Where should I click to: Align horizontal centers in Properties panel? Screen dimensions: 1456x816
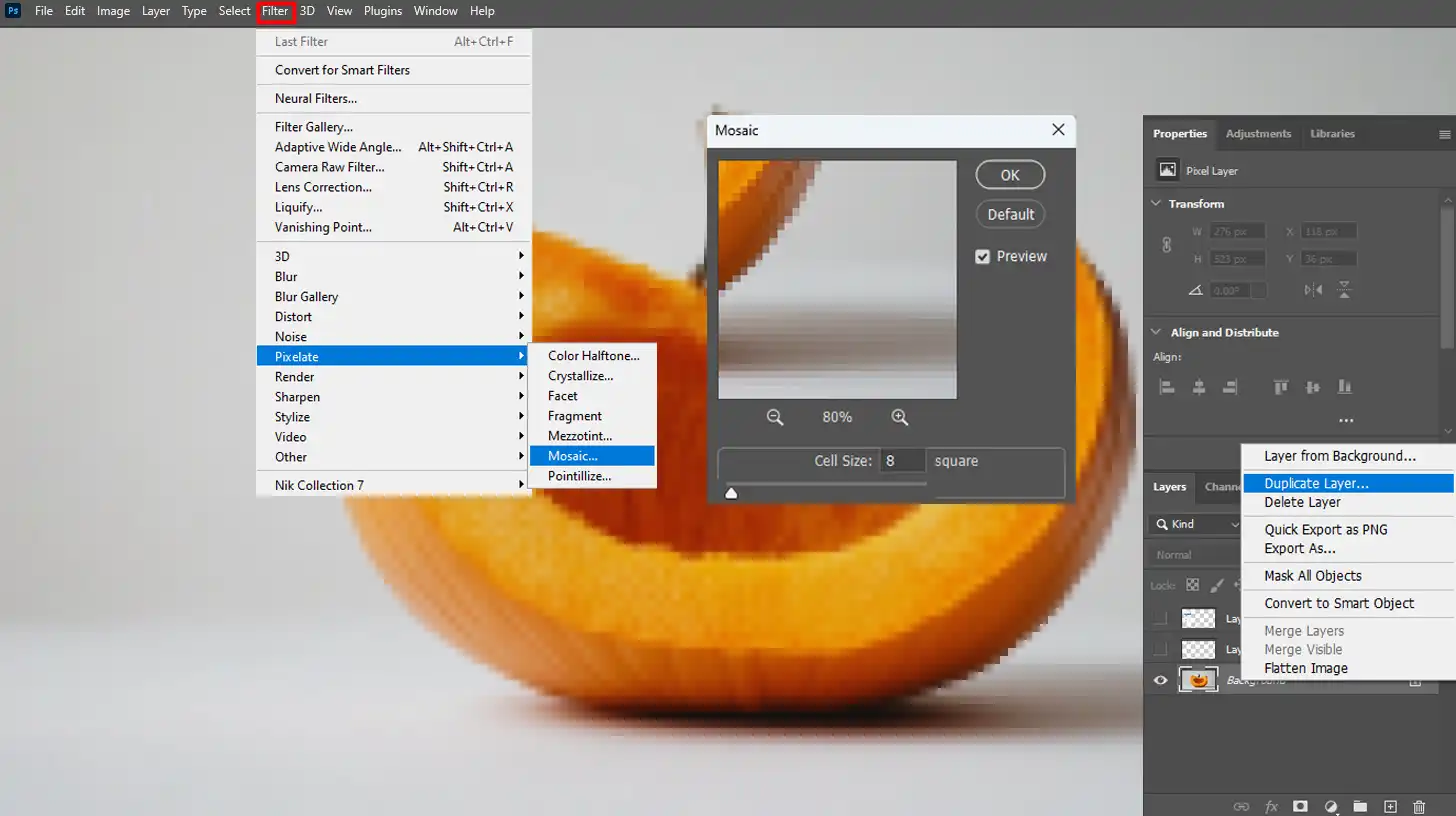(x=1199, y=387)
